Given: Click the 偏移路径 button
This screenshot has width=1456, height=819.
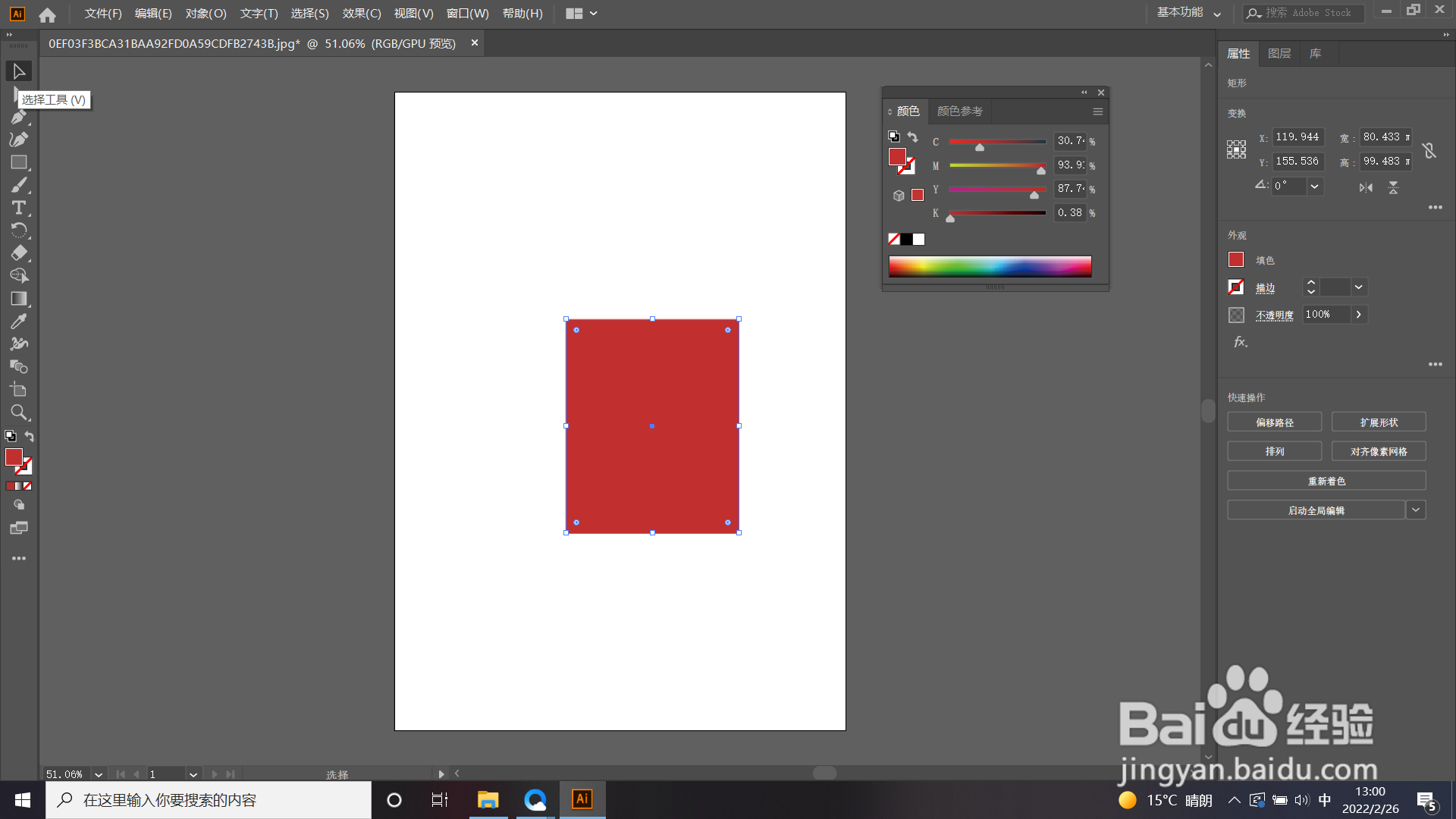Looking at the screenshot, I should [1274, 422].
